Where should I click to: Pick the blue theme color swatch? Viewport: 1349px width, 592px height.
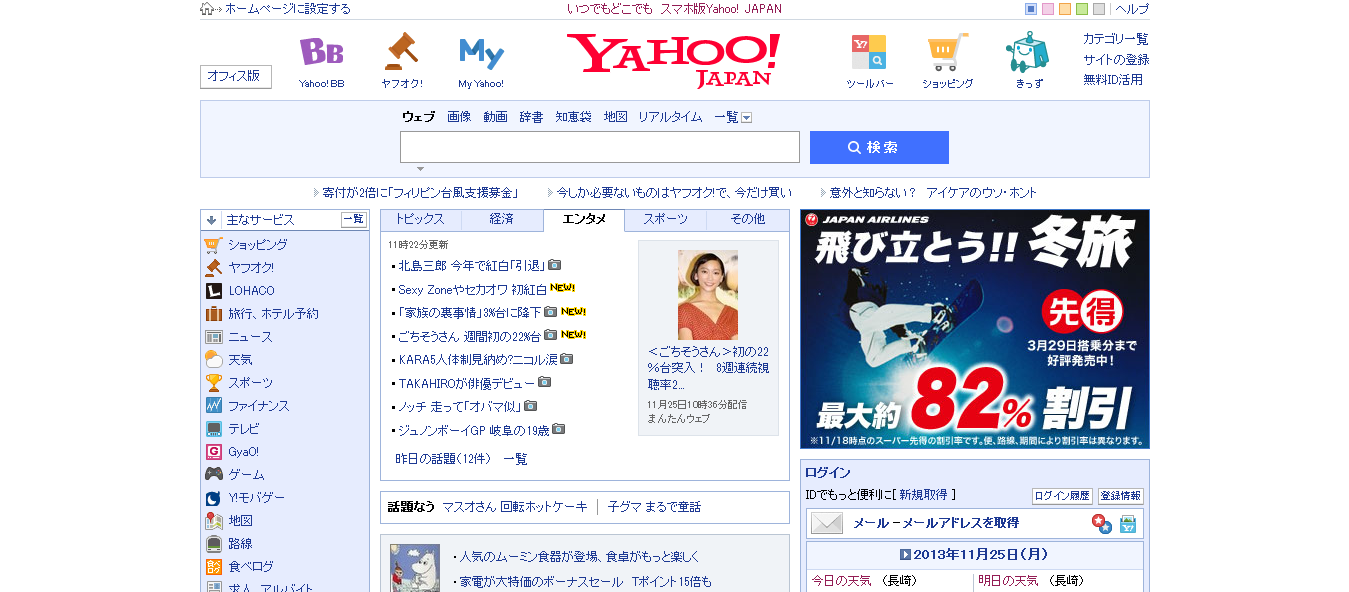click(1031, 9)
